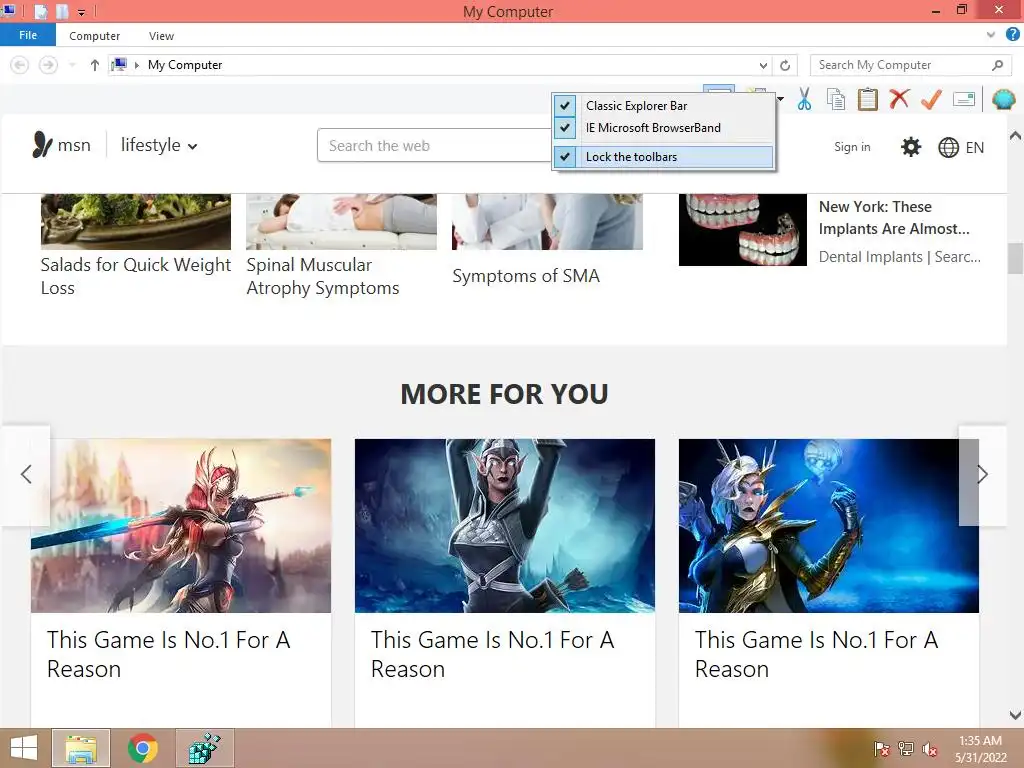
Task: Click the quick access New Folder icon
Action: click(x=62, y=11)
